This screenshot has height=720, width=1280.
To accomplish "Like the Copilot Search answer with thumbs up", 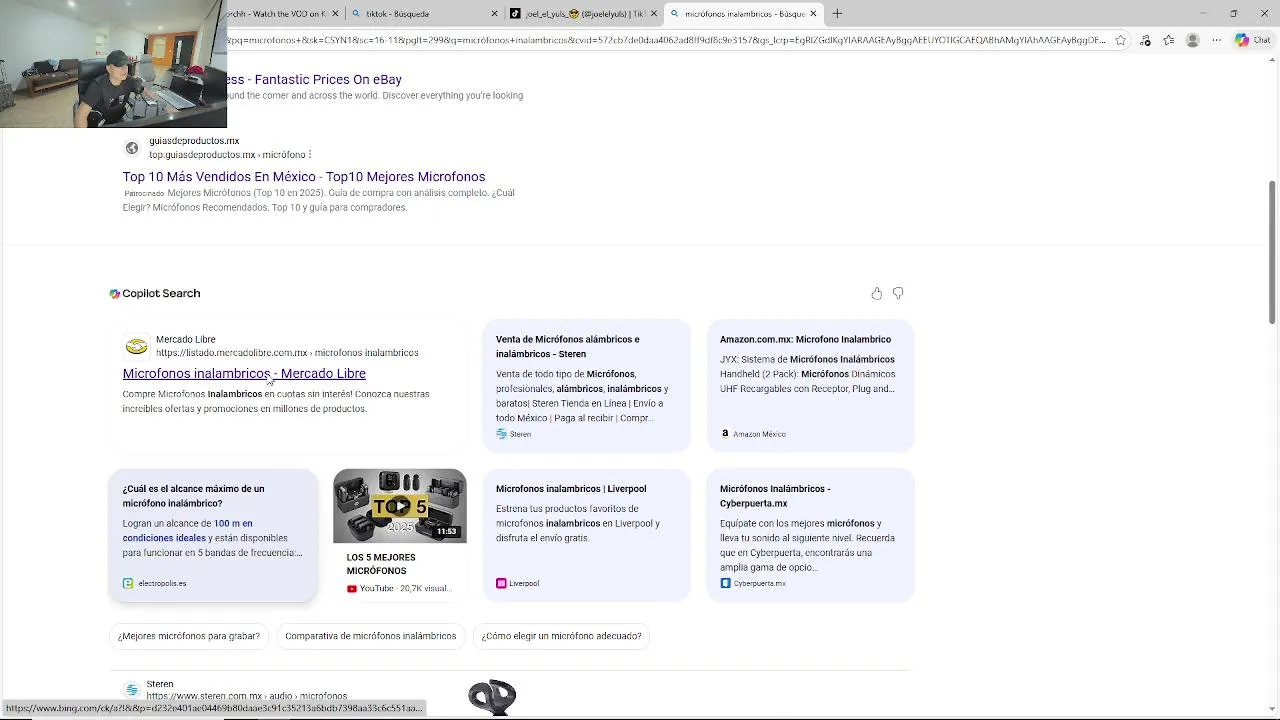I will tap(877, 293).
